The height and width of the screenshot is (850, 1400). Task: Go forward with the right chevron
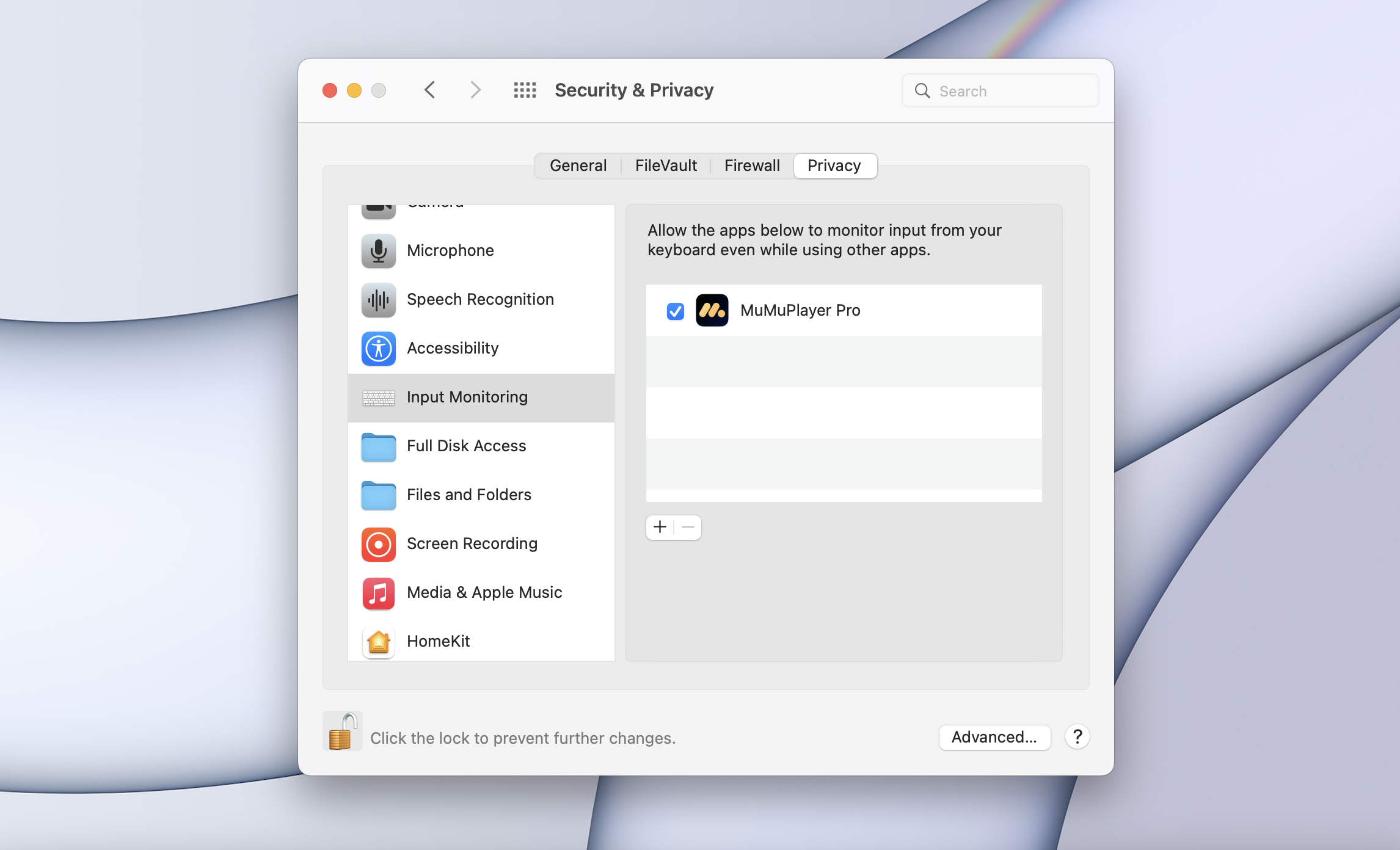coord(475,90)
